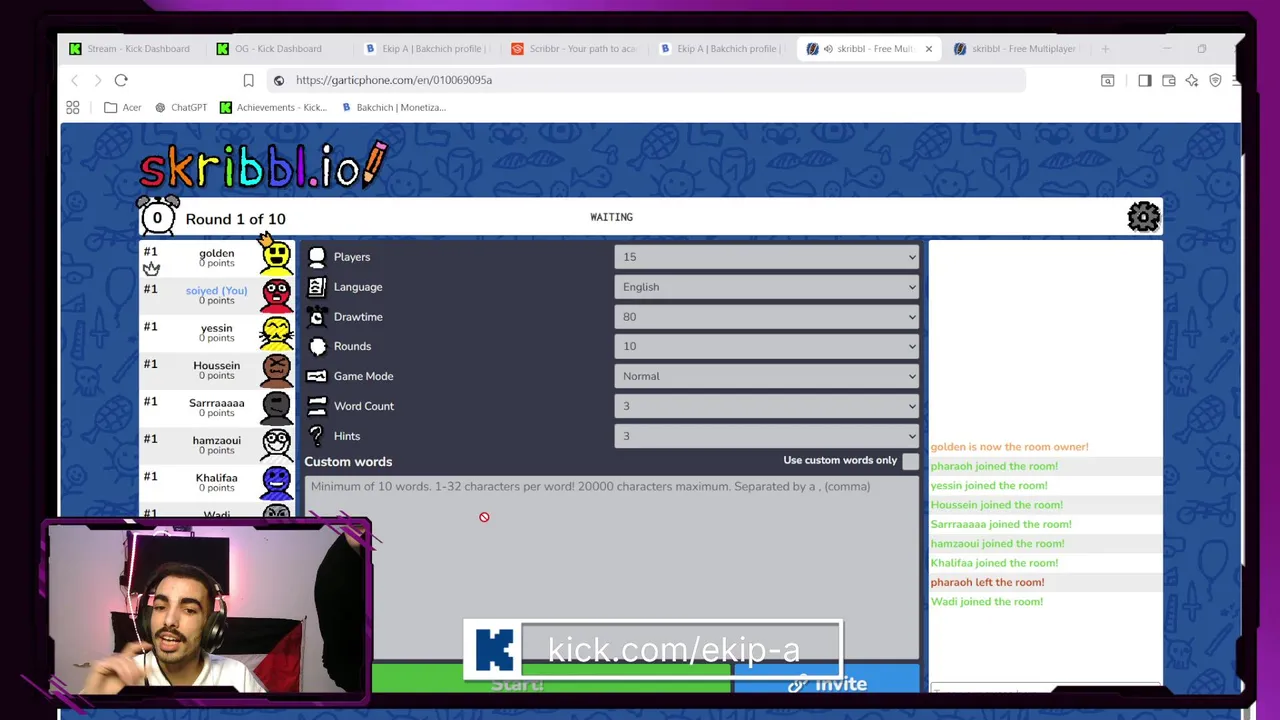The height and width of the screenshot is (720, 1280).
Task: Go back in browser history
Action: pyautogui.click(x=74, y=80)
